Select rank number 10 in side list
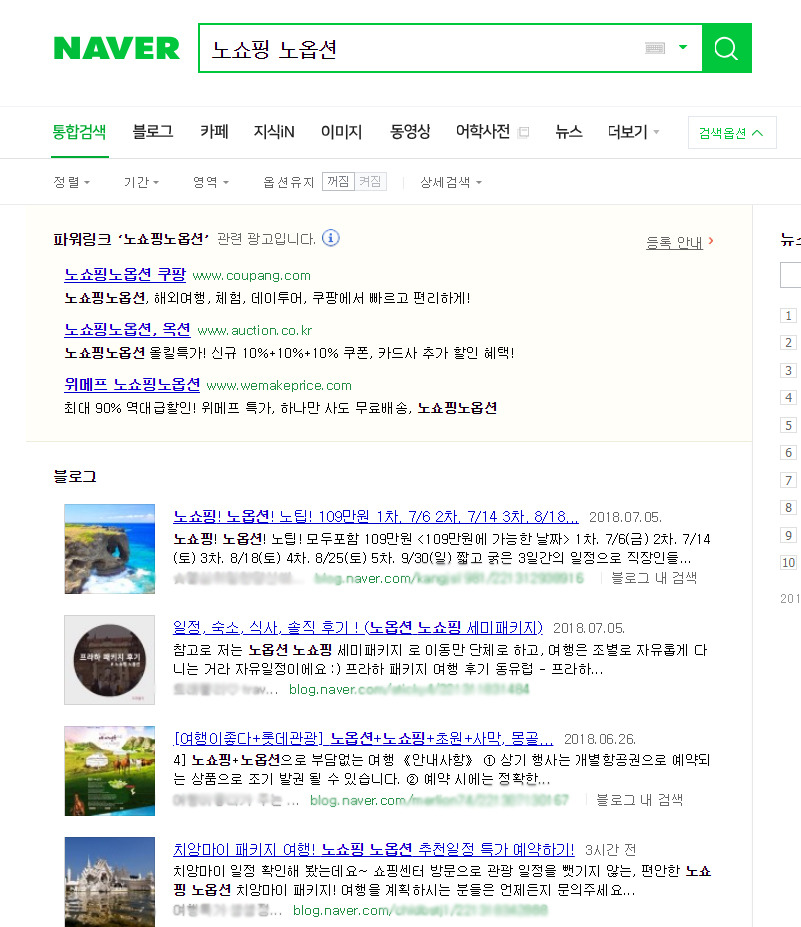 (x=788, y=563)
